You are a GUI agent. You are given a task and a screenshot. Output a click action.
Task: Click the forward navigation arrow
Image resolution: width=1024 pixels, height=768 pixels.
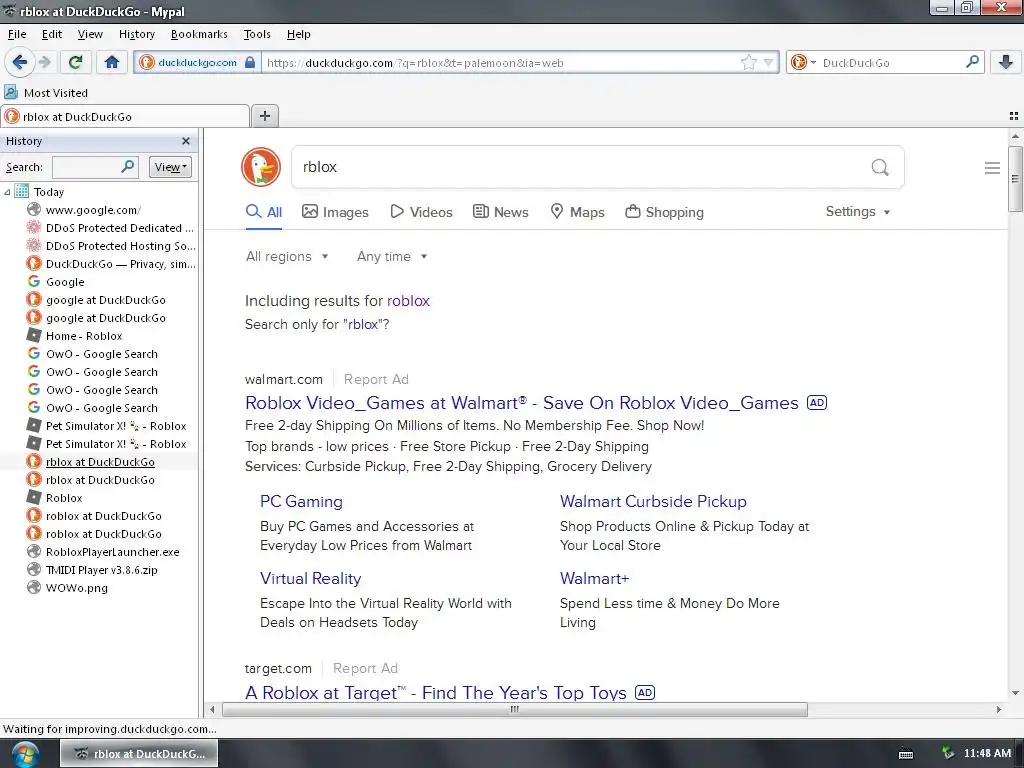click(x=44, y=62)
